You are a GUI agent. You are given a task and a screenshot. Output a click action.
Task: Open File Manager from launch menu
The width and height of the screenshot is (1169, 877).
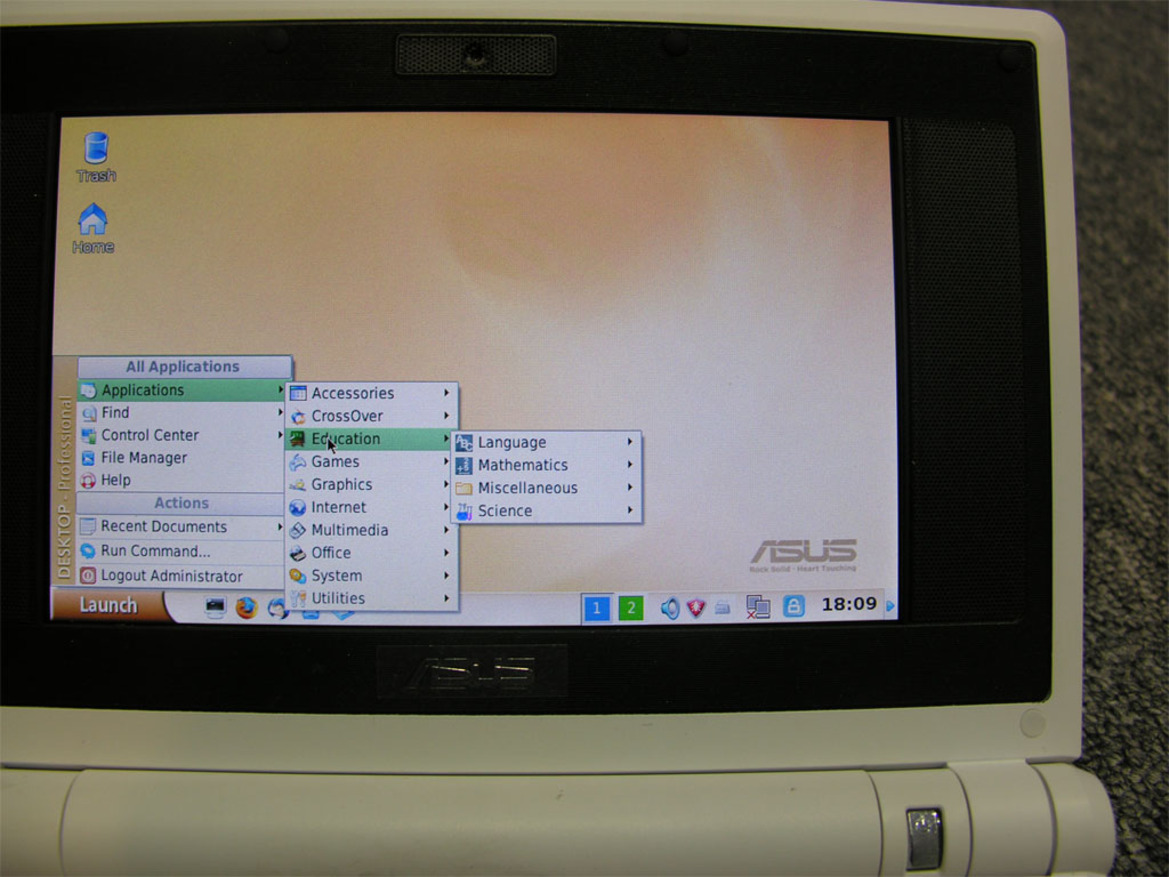point(182,457)
